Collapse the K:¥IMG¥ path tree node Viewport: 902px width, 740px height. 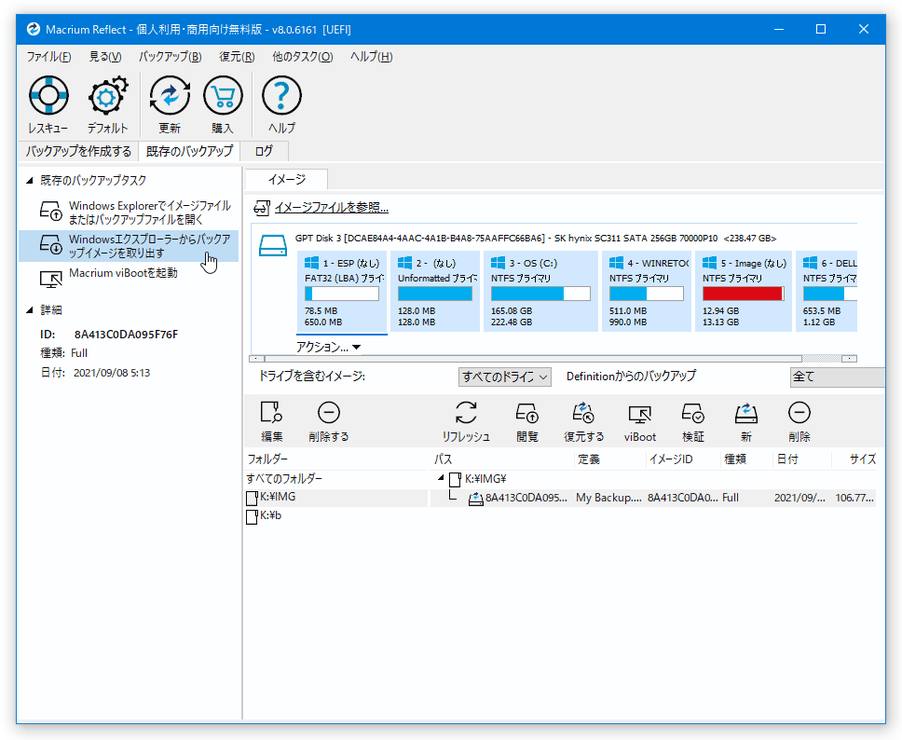(x=441, y=478)
